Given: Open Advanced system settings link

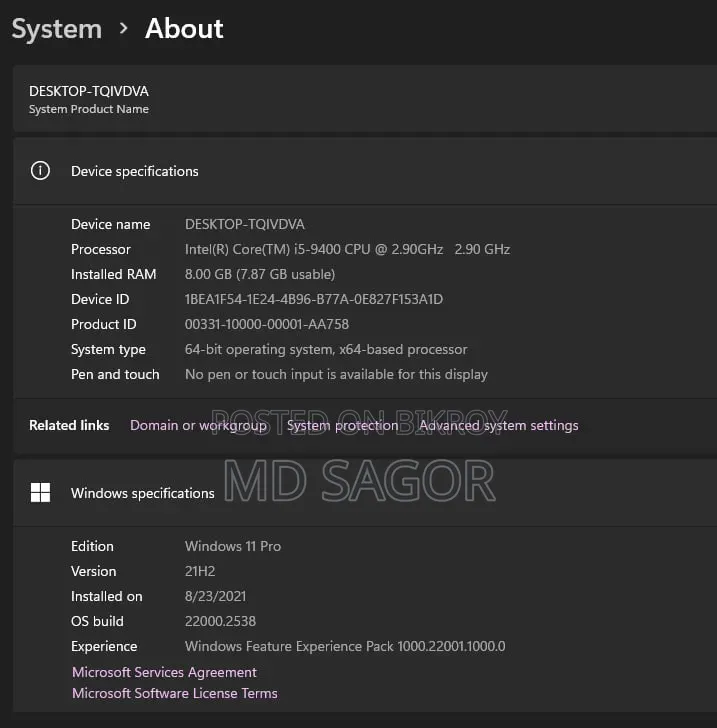Looking at the screenshot, I should coord(499,425).
